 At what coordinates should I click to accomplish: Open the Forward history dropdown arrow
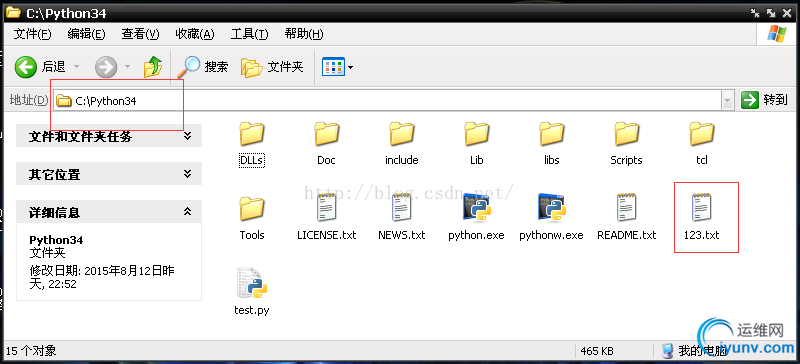(x=128, y=67)
